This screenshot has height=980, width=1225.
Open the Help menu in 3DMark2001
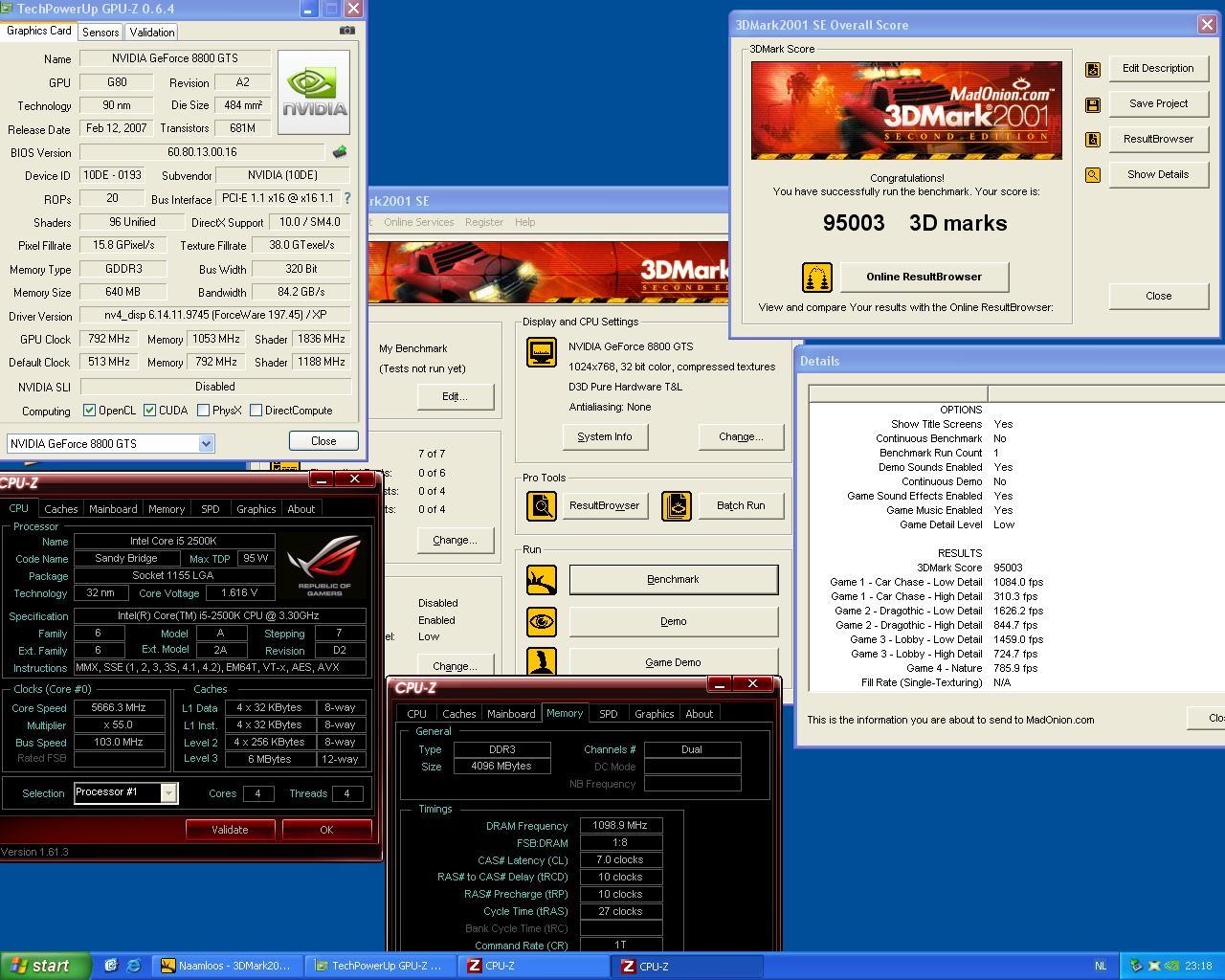tap(524, 222)
